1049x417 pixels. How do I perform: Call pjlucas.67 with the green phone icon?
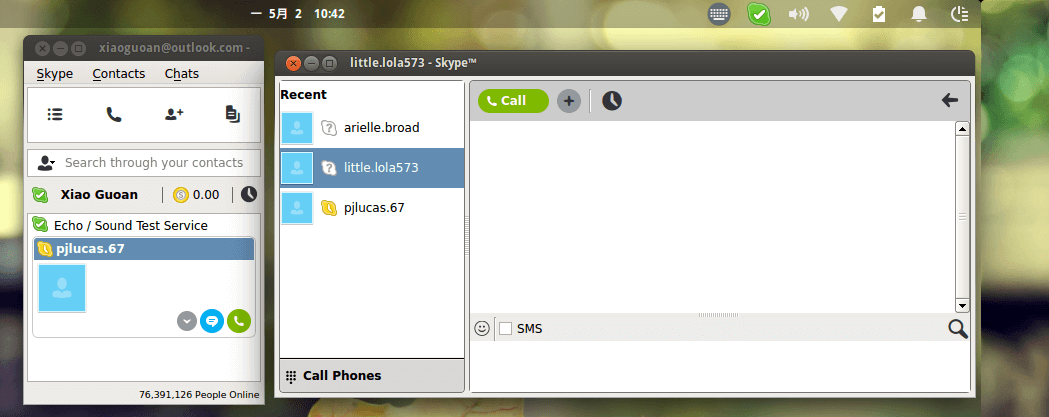pos(239,321)
